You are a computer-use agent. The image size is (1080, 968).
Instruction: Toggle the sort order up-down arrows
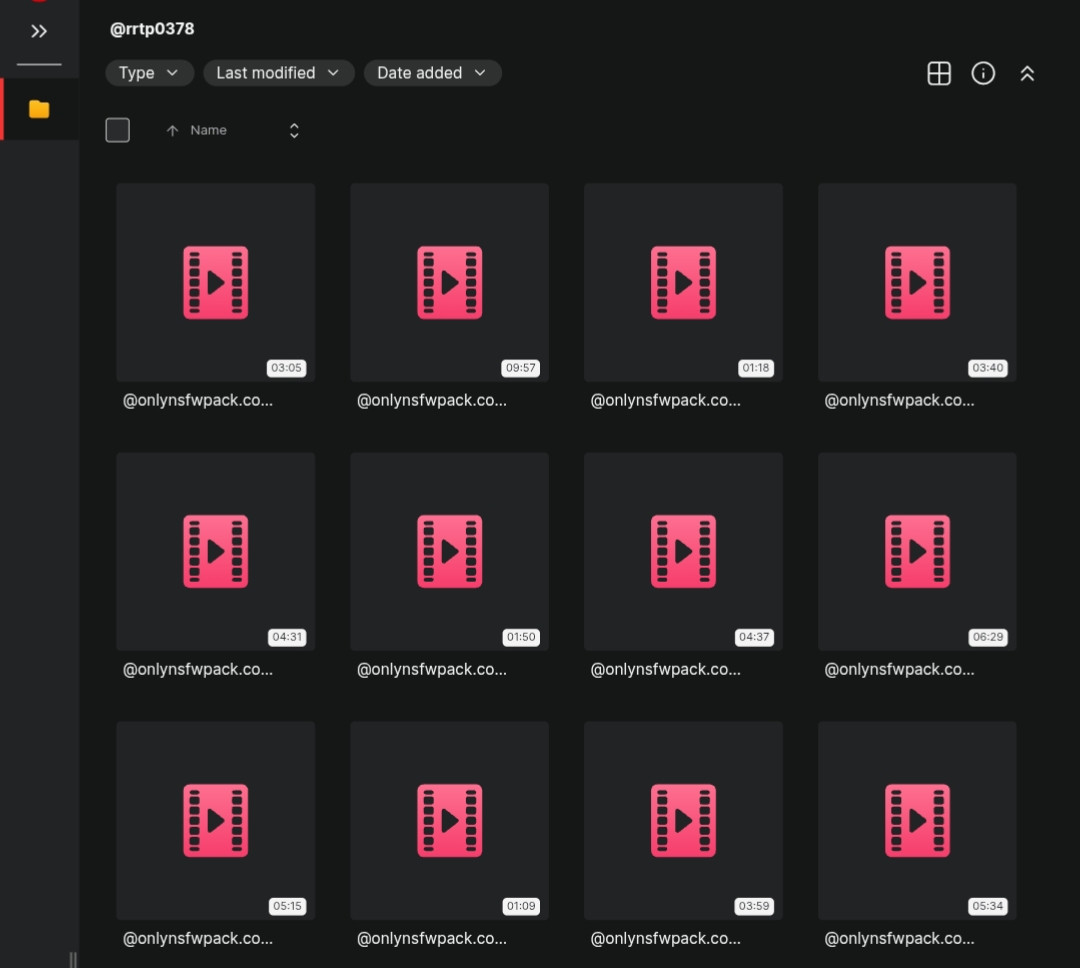(x=294, y=131)
